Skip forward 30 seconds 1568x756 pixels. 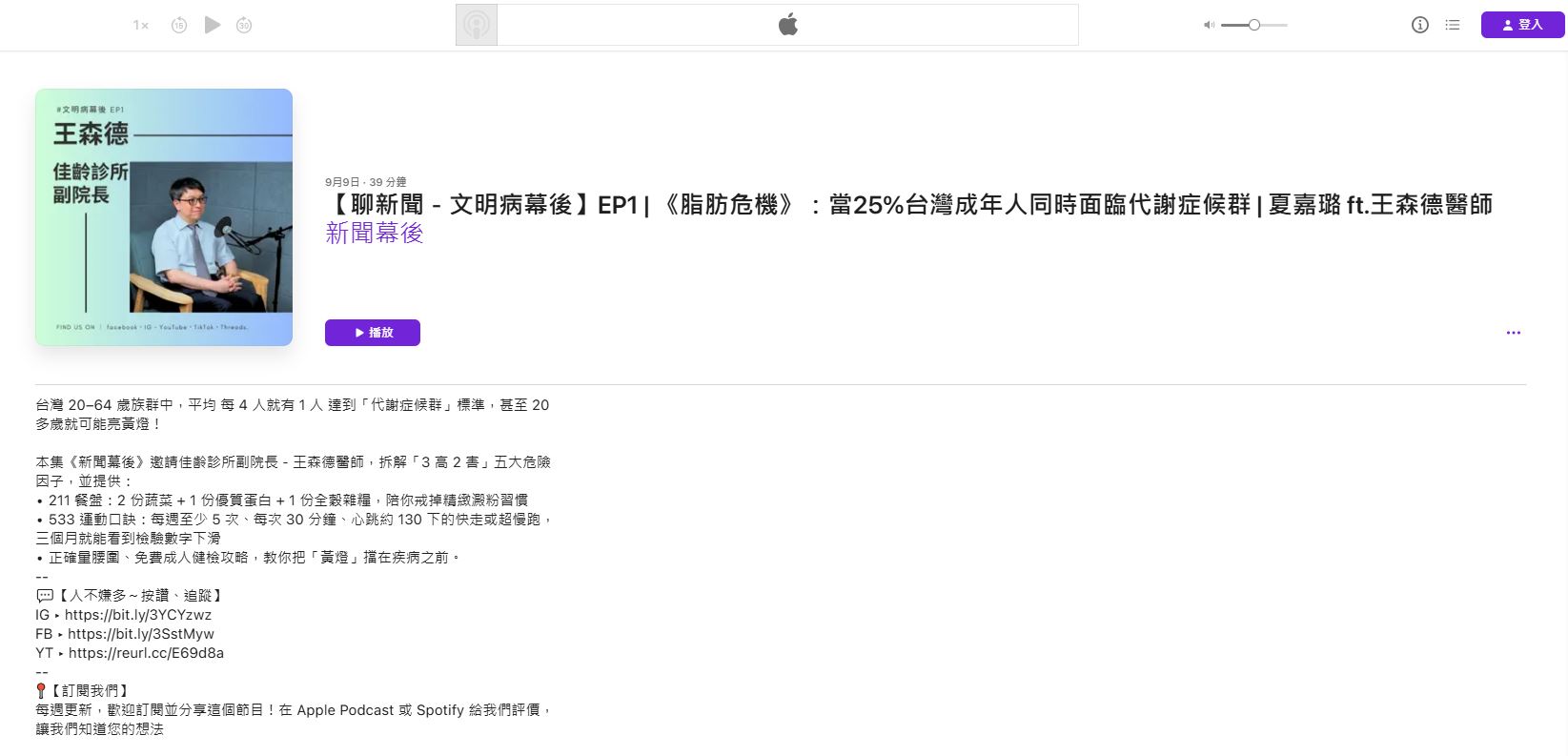pos(244,26)
